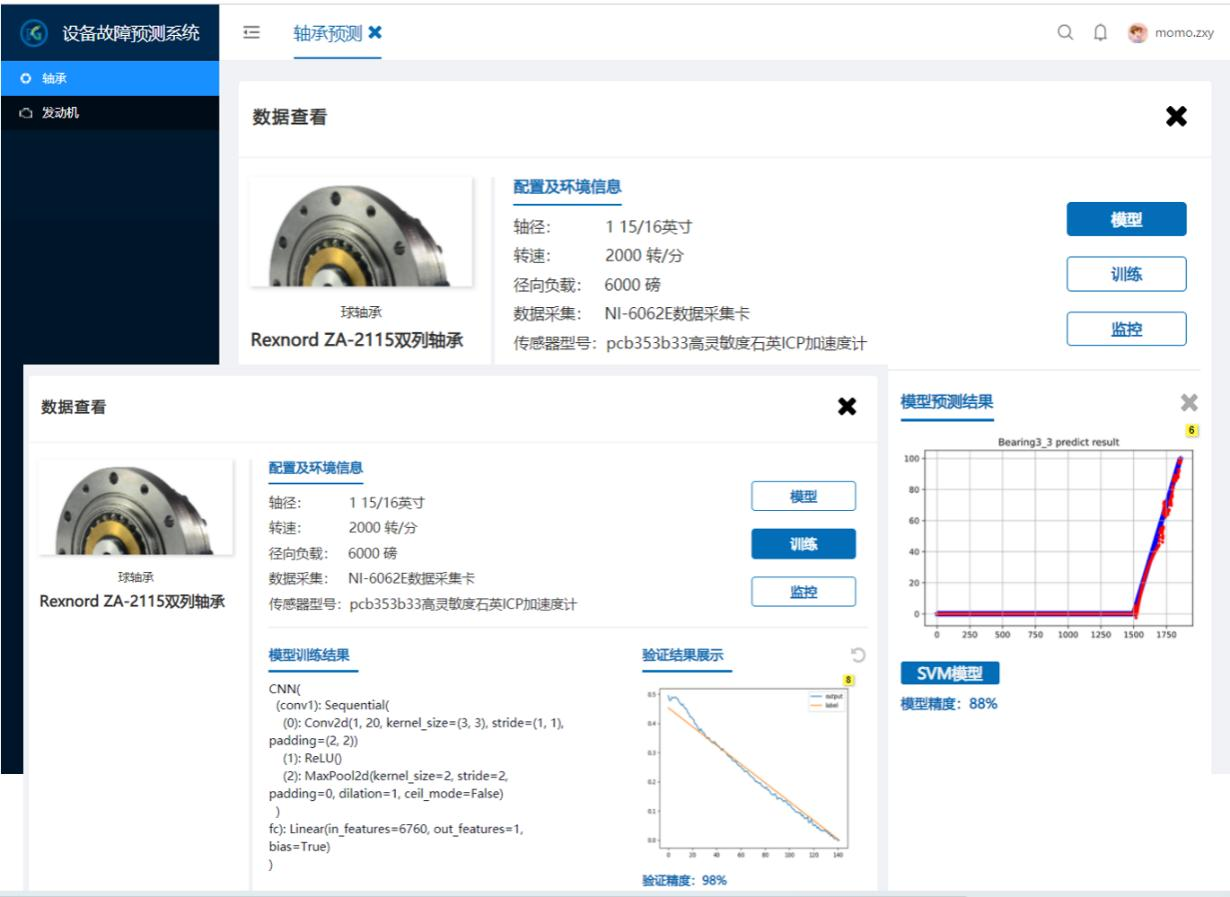Click the system logo icon in header

[x=34, y=32]
